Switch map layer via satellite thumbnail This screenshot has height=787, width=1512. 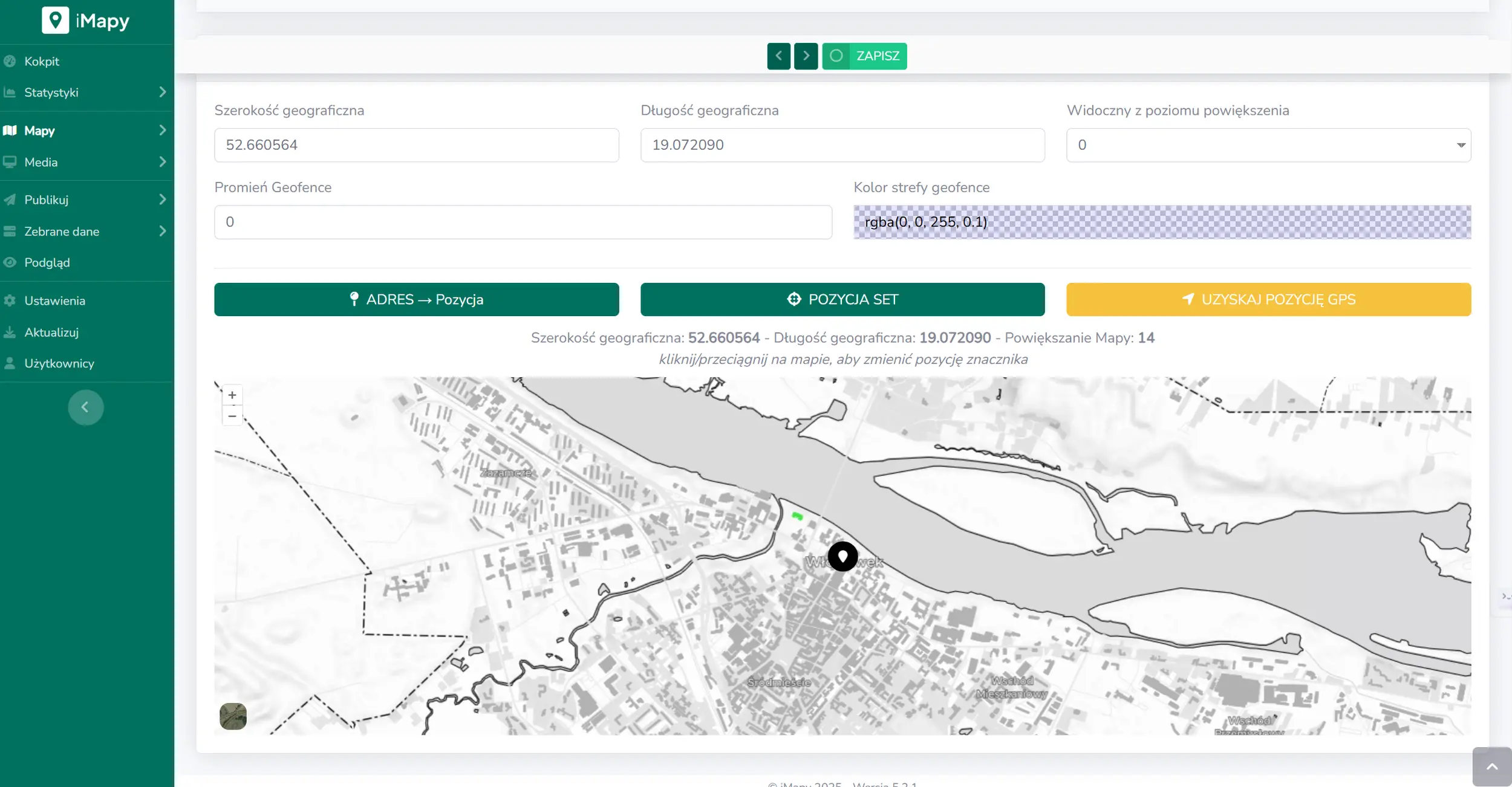233,716
